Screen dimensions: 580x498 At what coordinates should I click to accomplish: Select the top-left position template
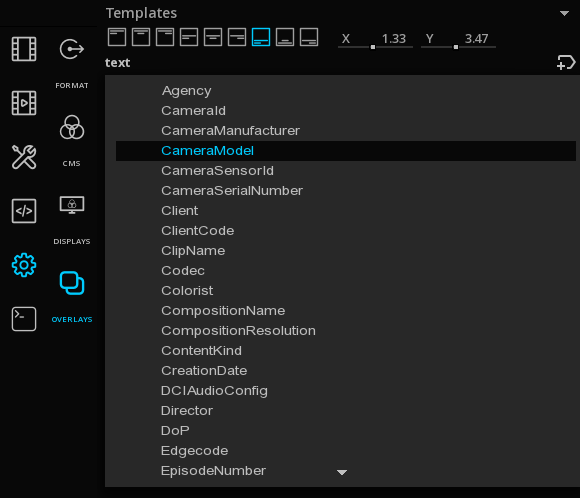coord(117,37)
